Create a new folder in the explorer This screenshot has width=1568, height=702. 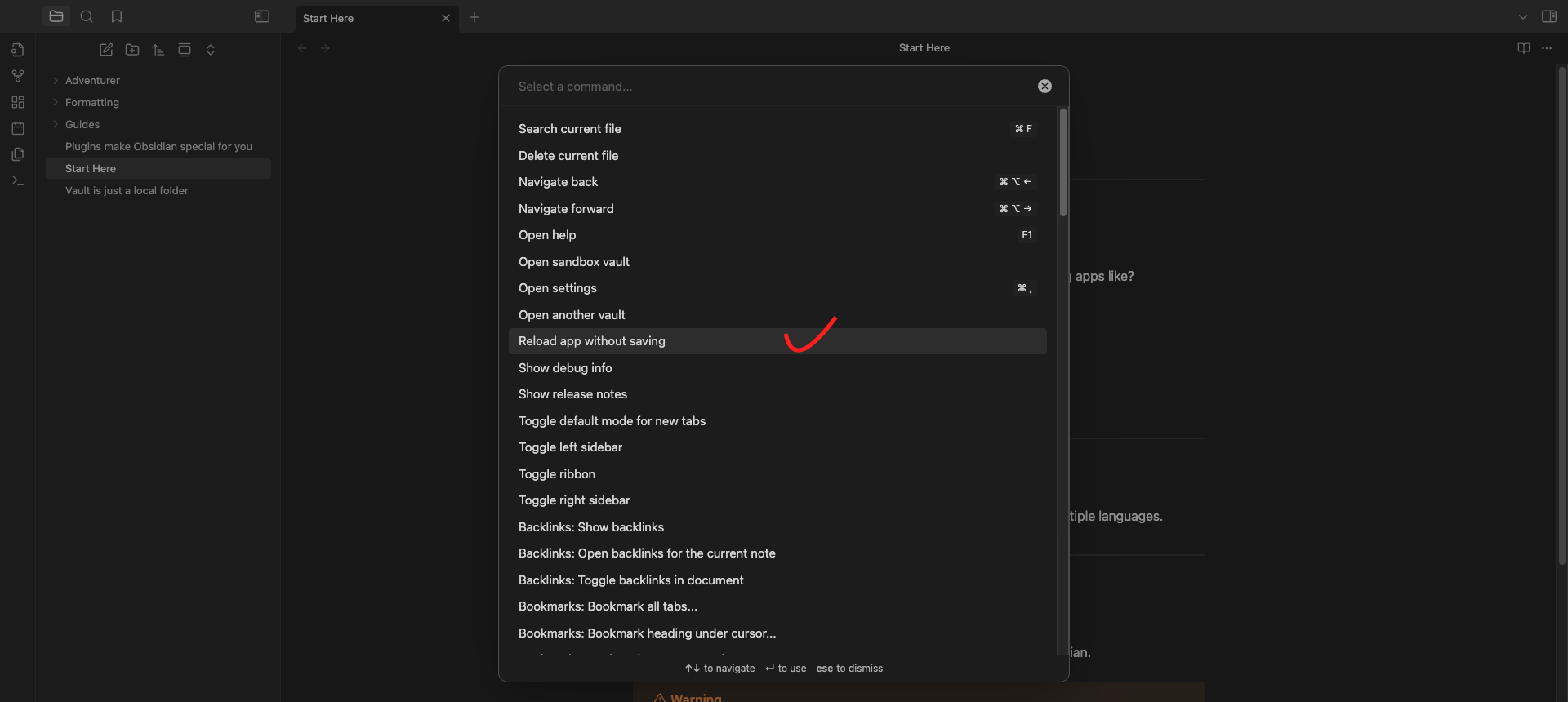pos(132,50)
